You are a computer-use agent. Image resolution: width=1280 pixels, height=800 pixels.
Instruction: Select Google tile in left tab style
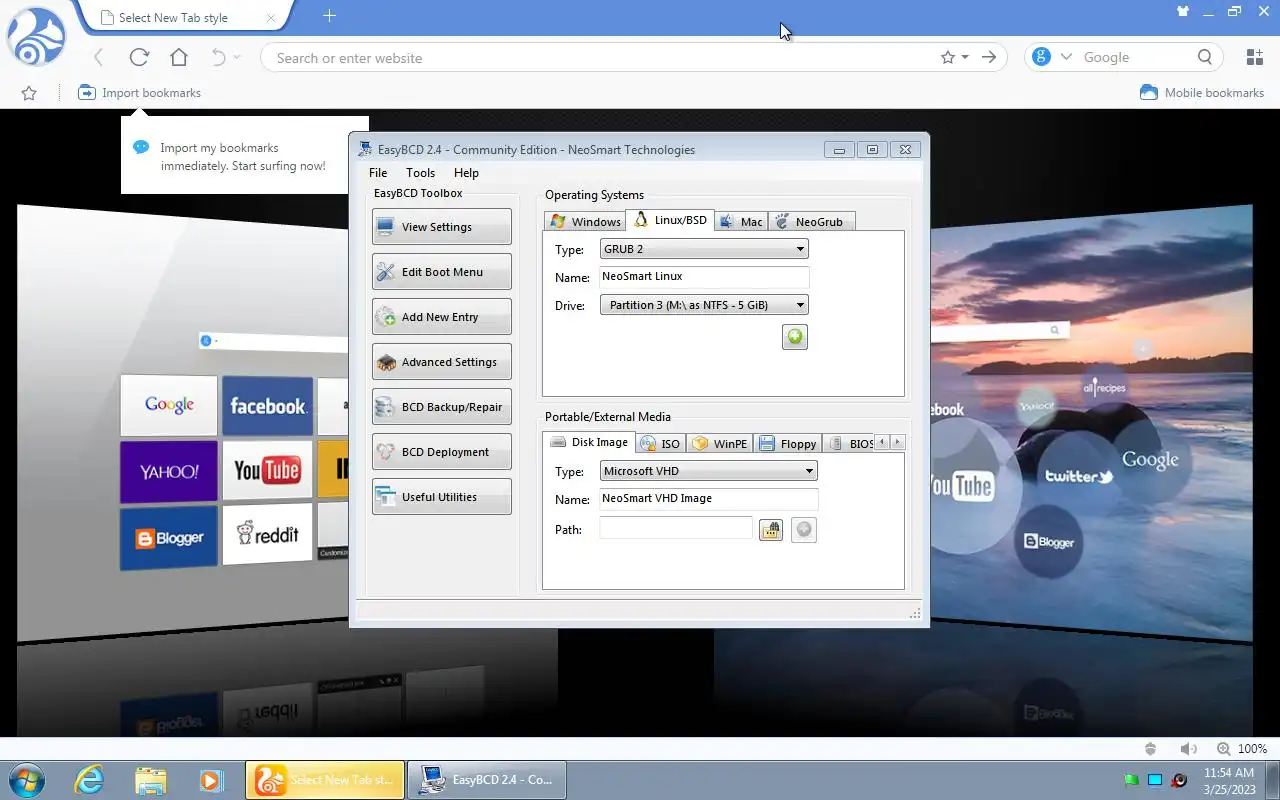(169, 405)
